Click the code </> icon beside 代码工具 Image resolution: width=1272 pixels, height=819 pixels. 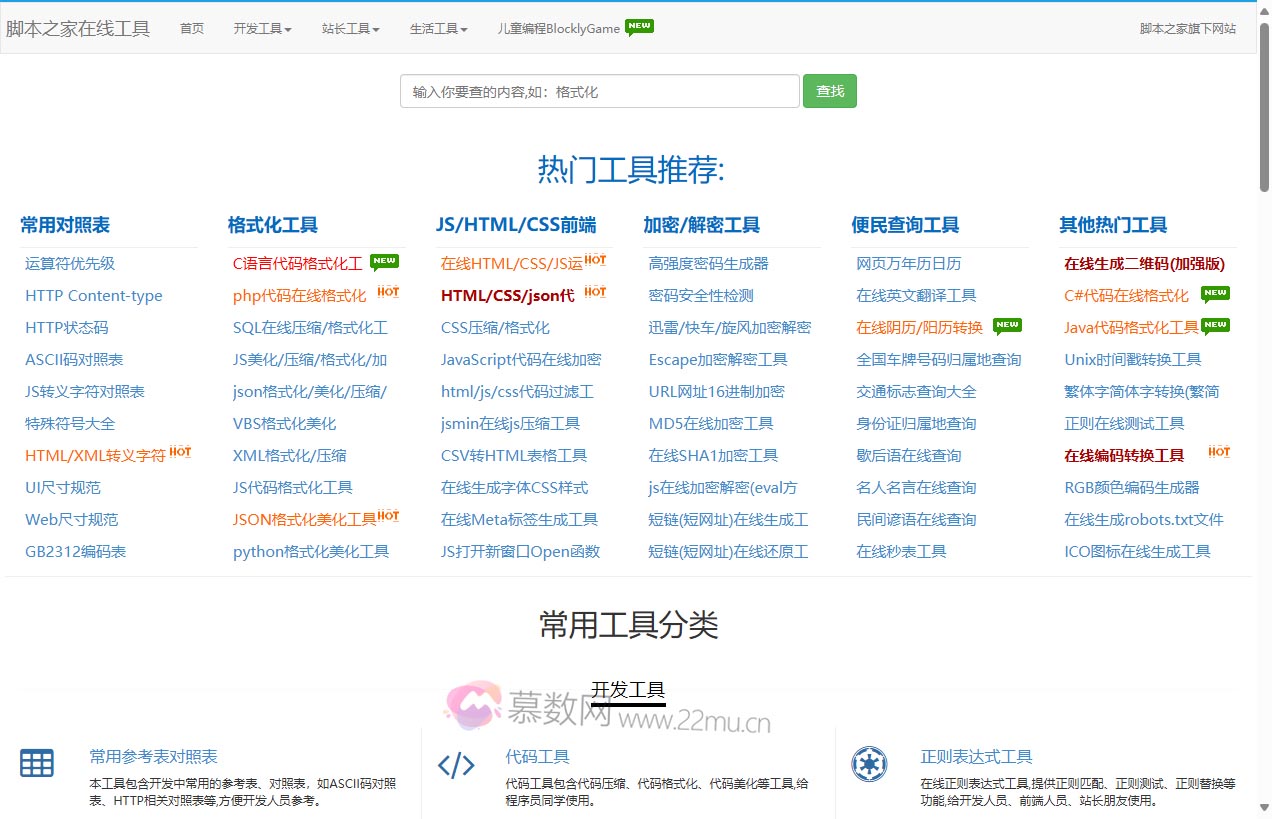pos(456,765)
